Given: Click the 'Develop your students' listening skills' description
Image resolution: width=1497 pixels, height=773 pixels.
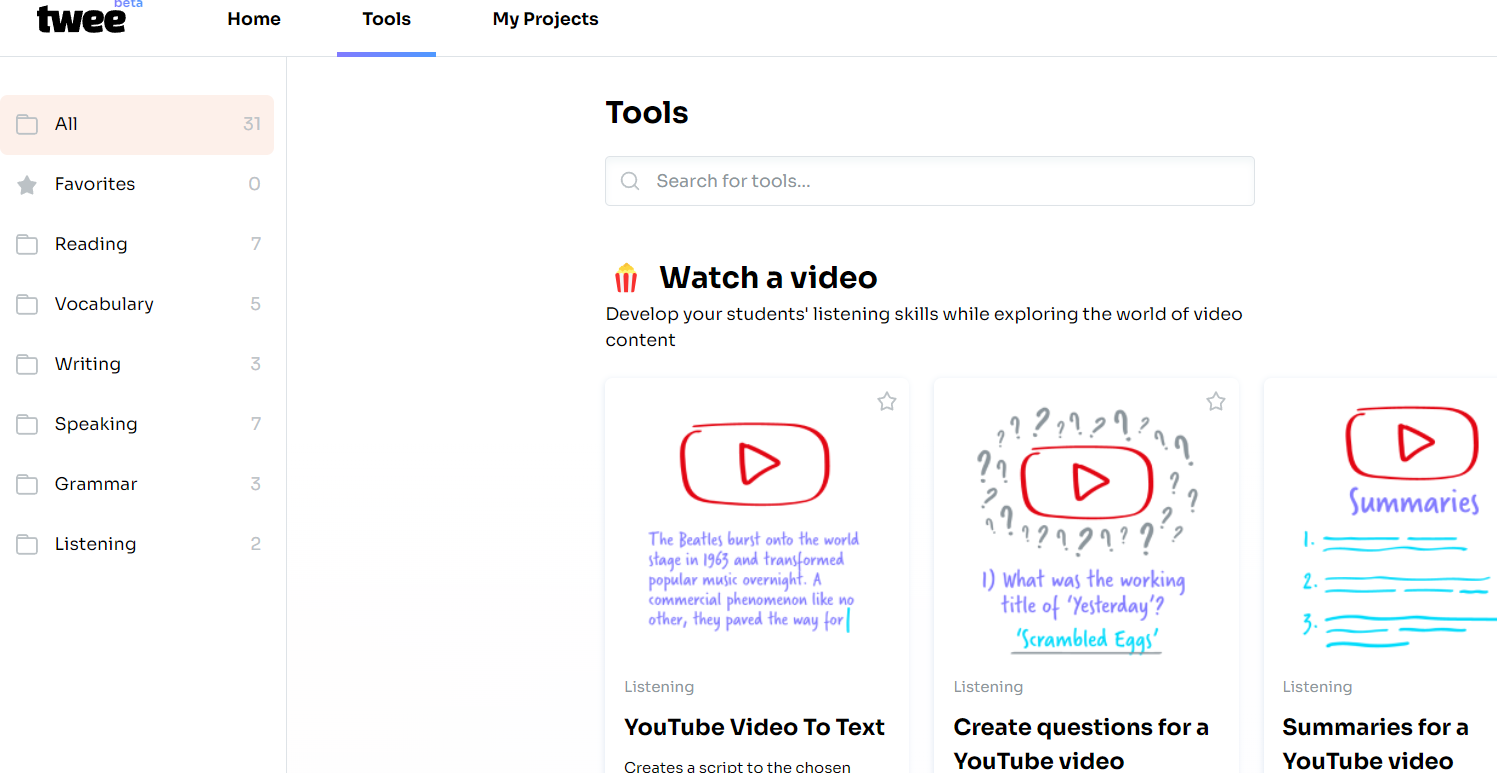Looking at the screenshot, I should 924,327.
